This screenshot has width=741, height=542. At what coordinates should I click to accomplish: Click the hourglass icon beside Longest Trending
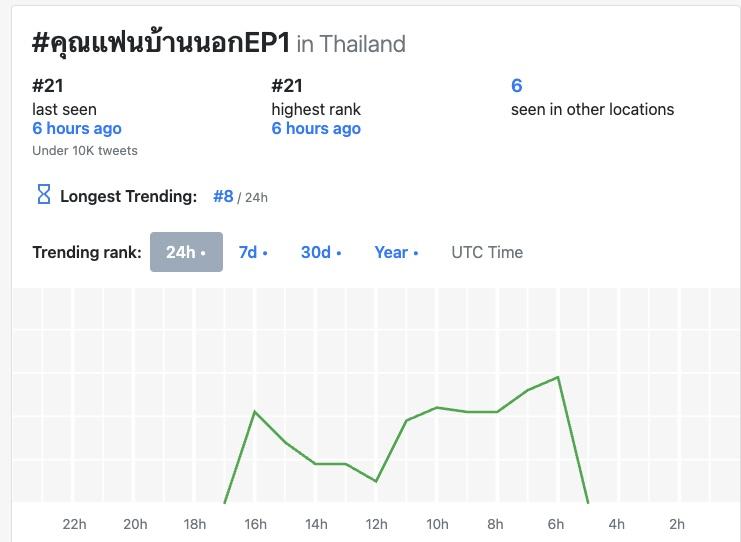[43, 195]
